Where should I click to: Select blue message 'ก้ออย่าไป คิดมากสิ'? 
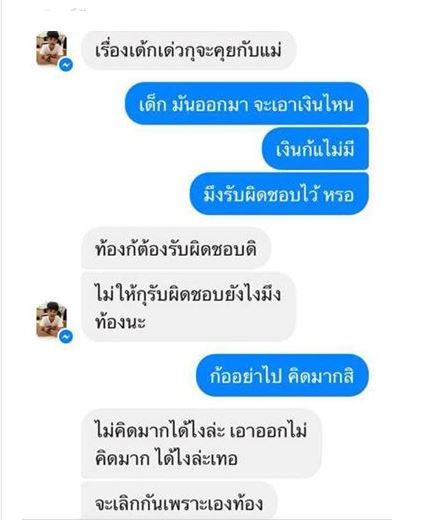282,376
